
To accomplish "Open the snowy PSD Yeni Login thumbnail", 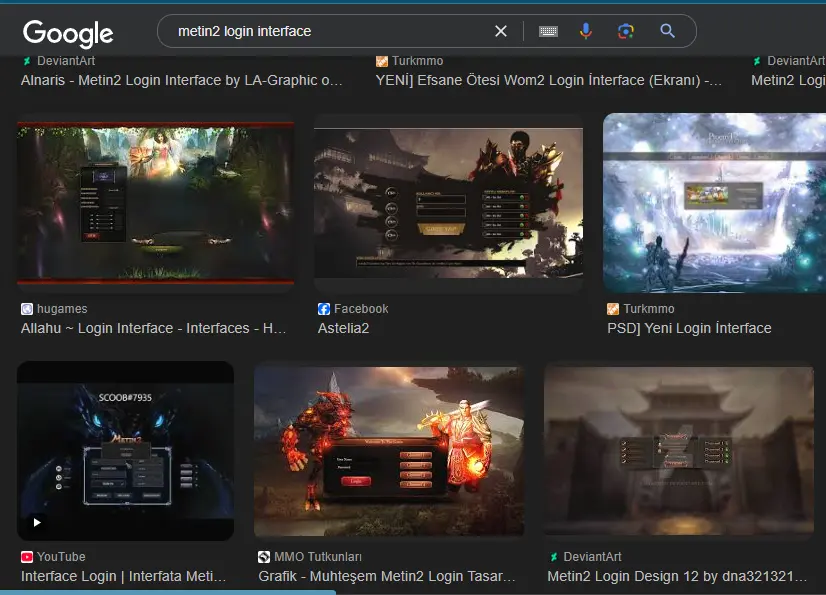I will click(714, 203).
